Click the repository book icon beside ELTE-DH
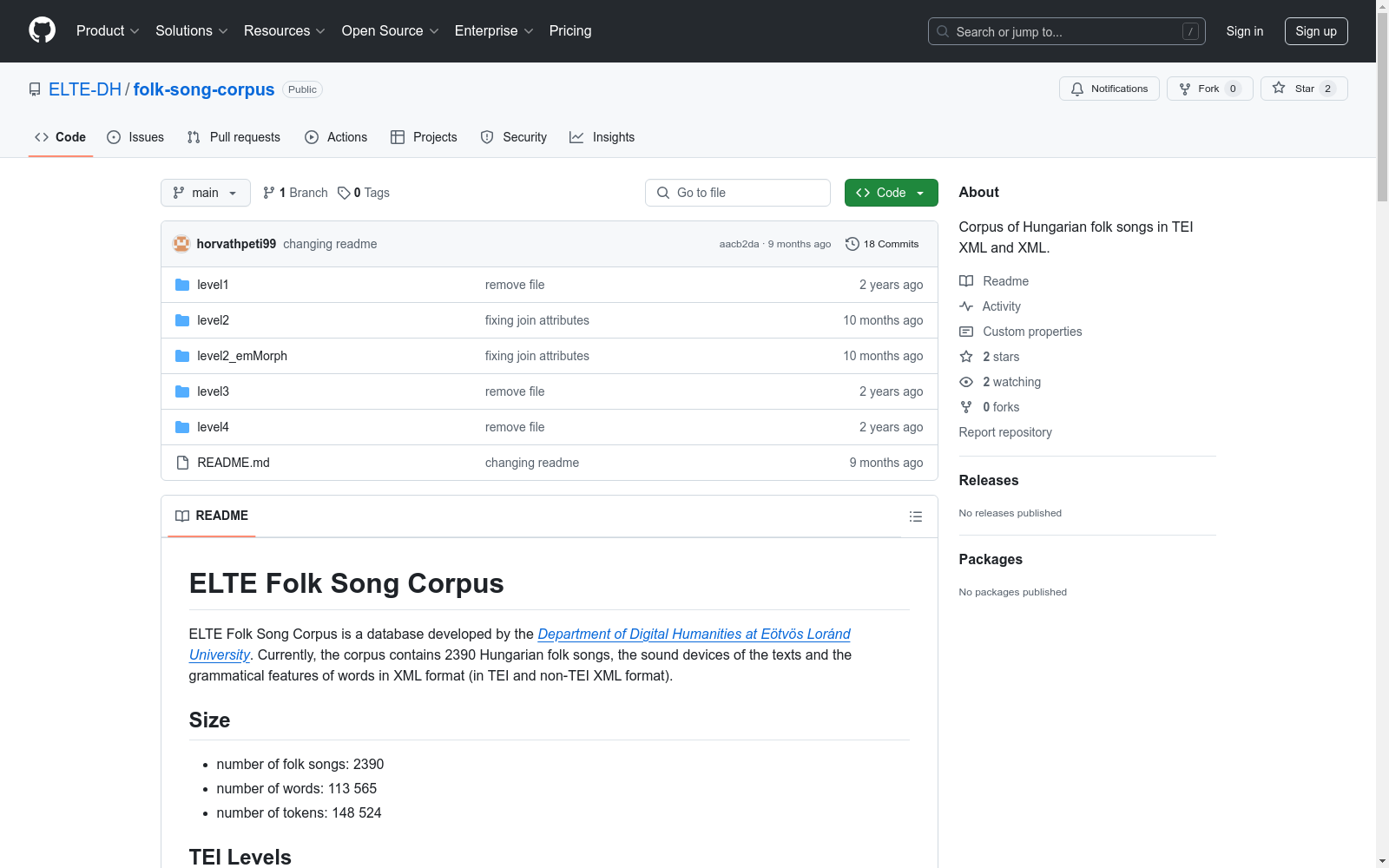Screen dimensions: 1389x868 tap(35, 89)
